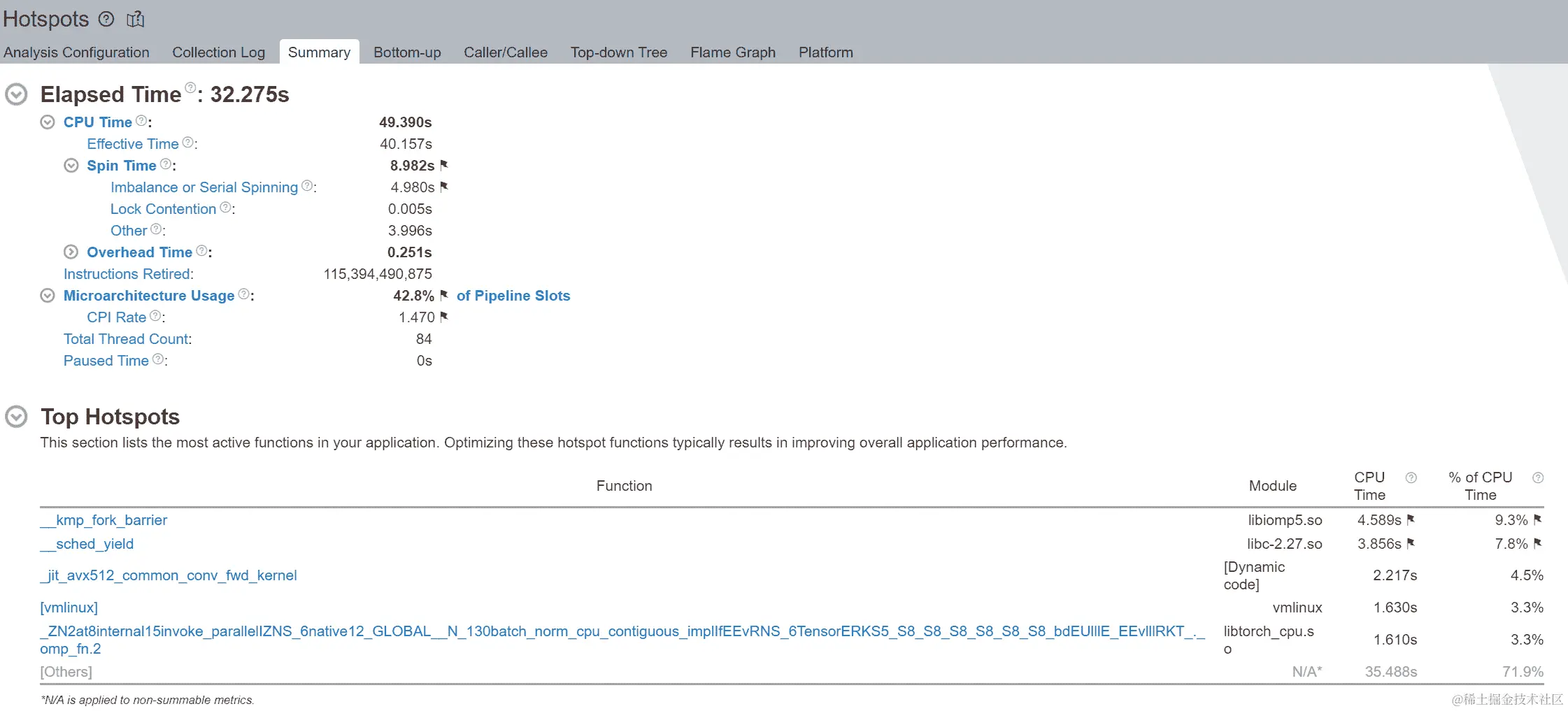Show help for CPI Rate
1568x711 pixels.
click(x=155, y=315)
